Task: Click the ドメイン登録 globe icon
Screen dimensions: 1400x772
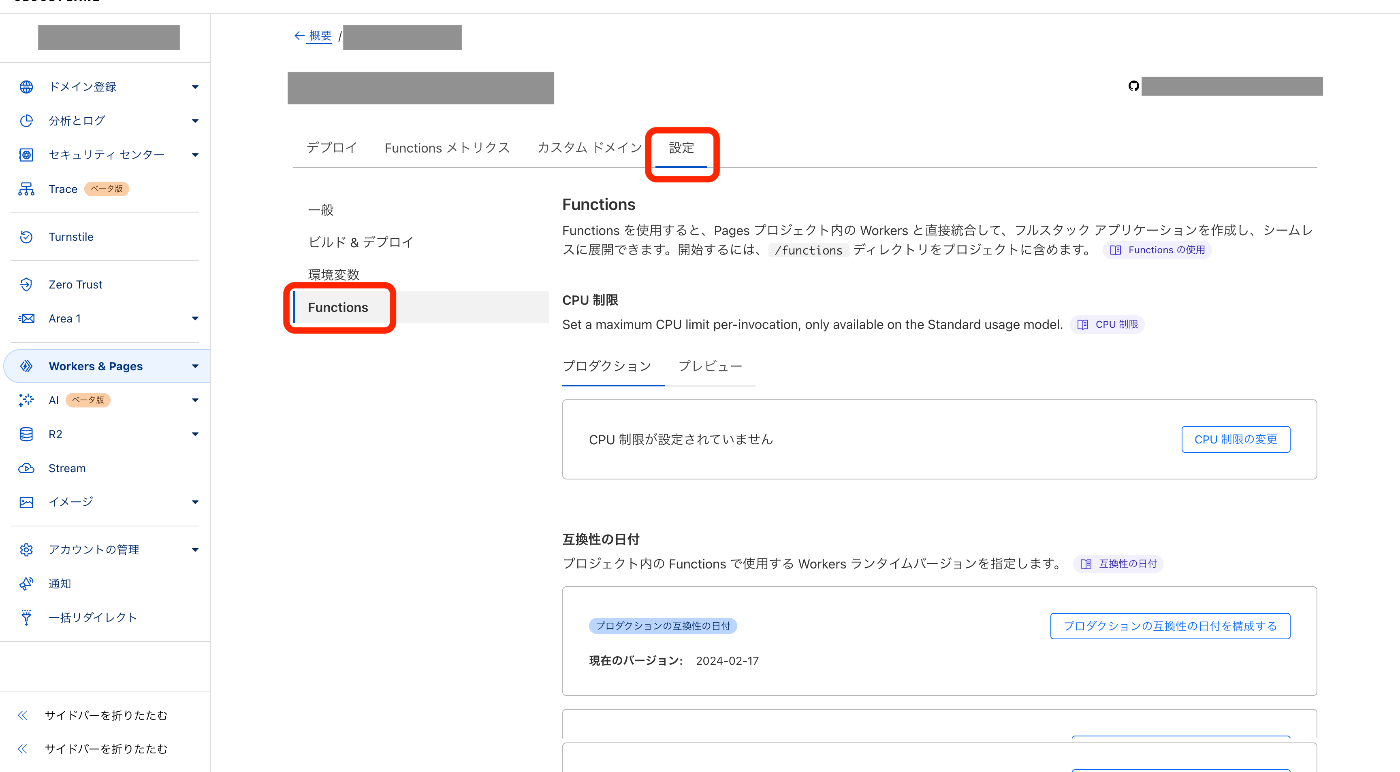Action: pyautogui.click(x=27, y=87)
